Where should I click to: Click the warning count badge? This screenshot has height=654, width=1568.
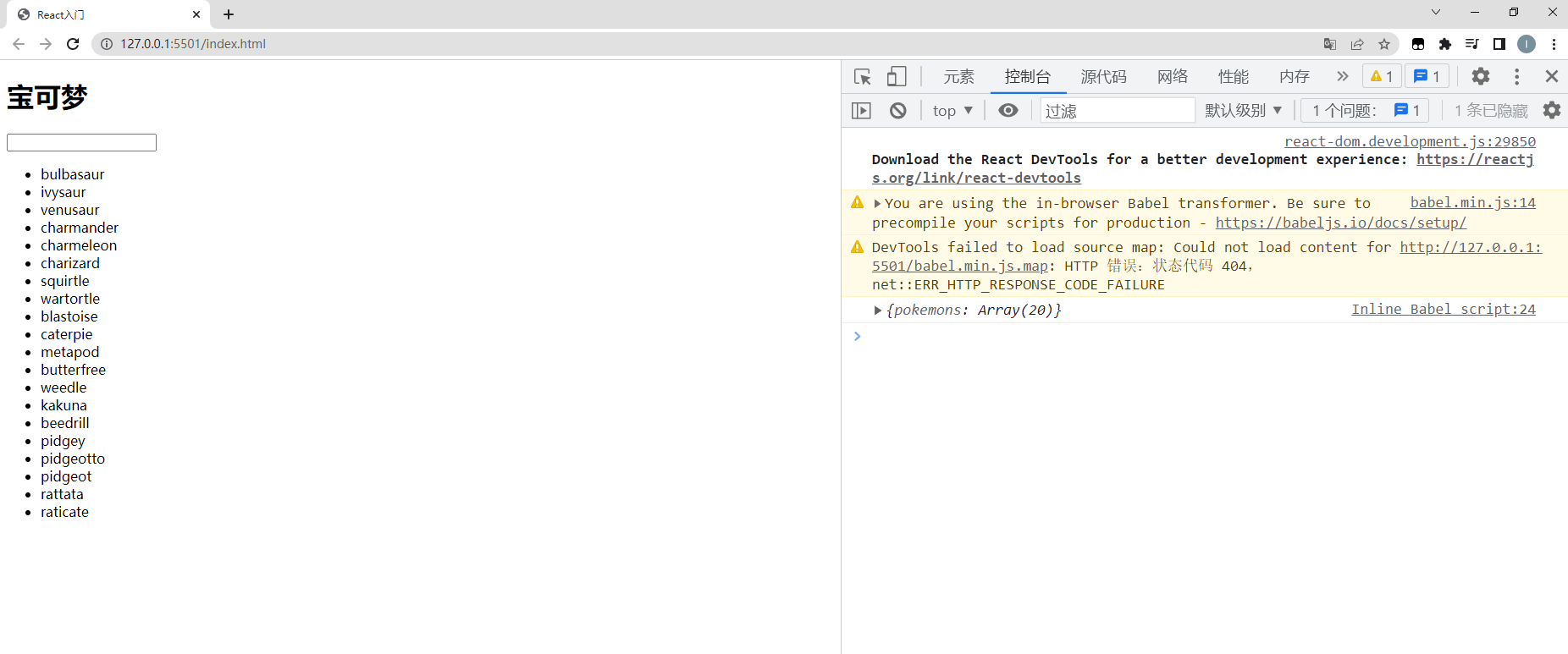pyautogui.click(x=1382, y=76)
